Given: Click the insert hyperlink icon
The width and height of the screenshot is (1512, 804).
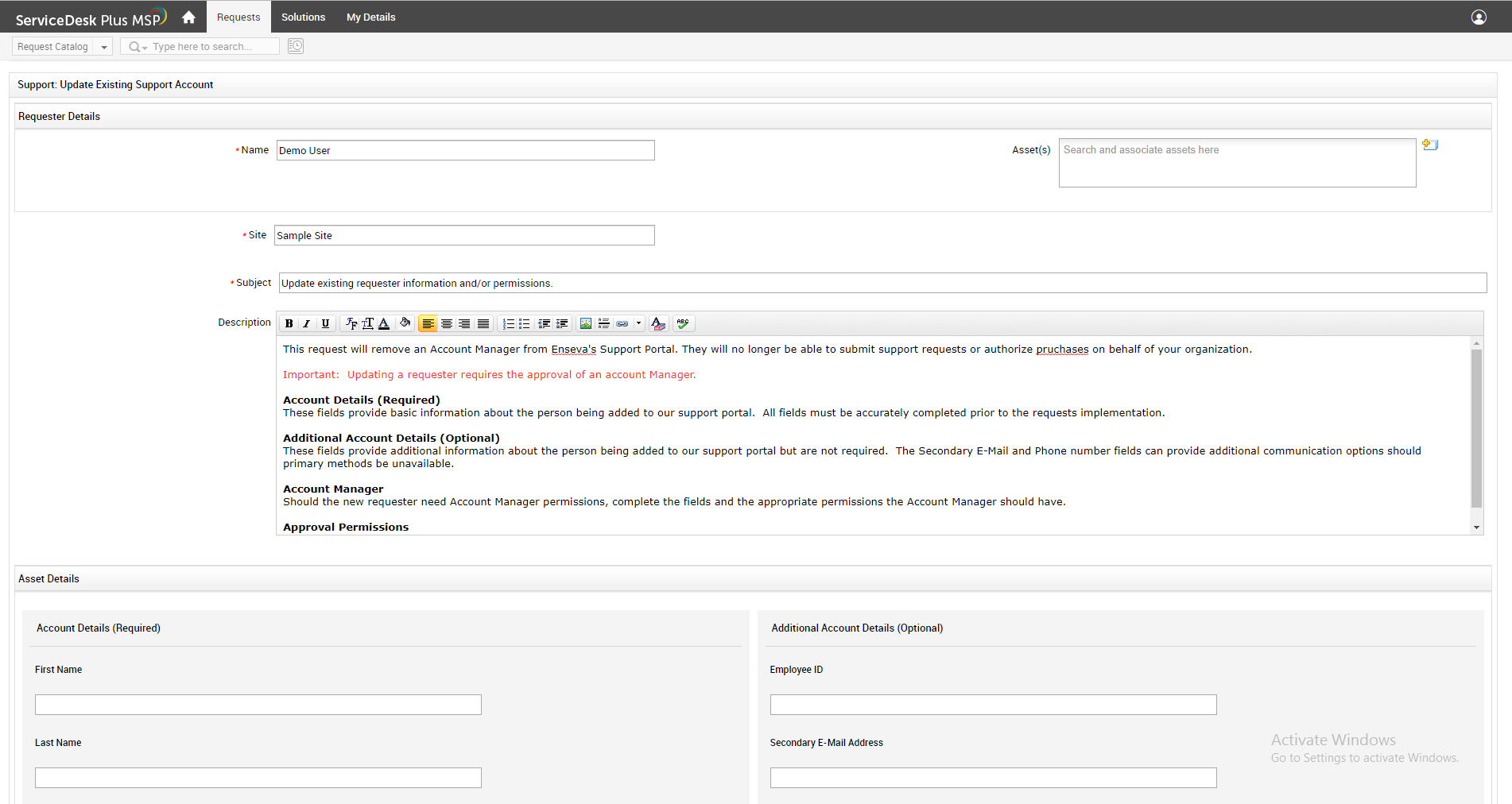Looking at the screenshot, I should (622, 323).
